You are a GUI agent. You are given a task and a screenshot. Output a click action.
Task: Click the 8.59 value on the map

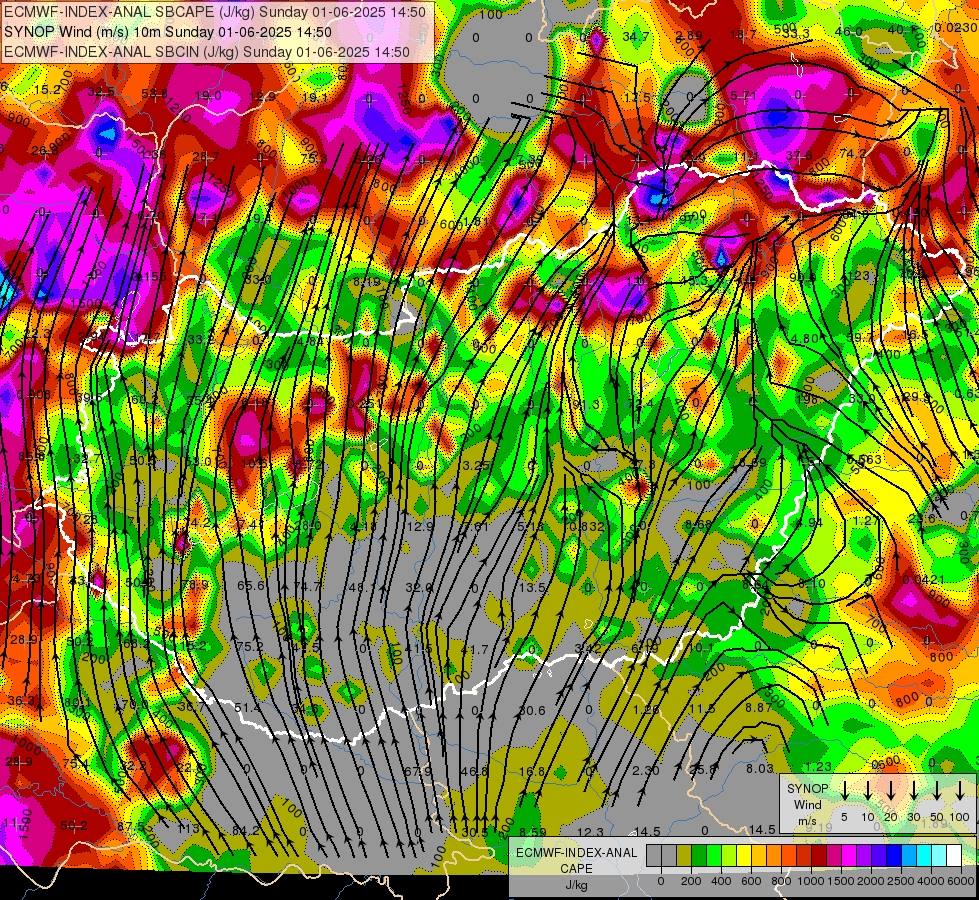point(533,832)
